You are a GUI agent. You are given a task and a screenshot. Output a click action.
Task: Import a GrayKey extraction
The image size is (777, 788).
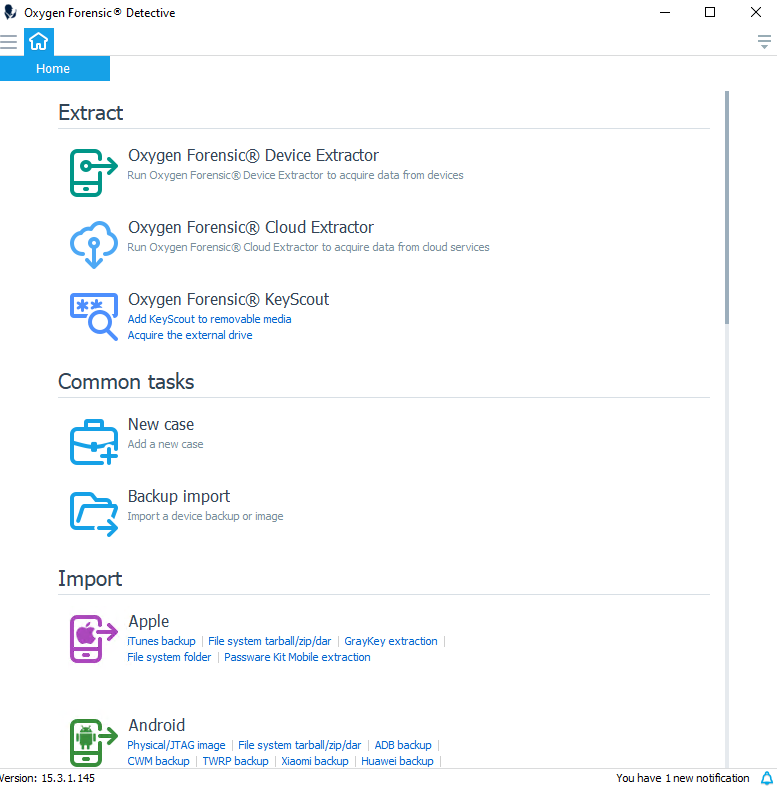click(x=391, y=641)
